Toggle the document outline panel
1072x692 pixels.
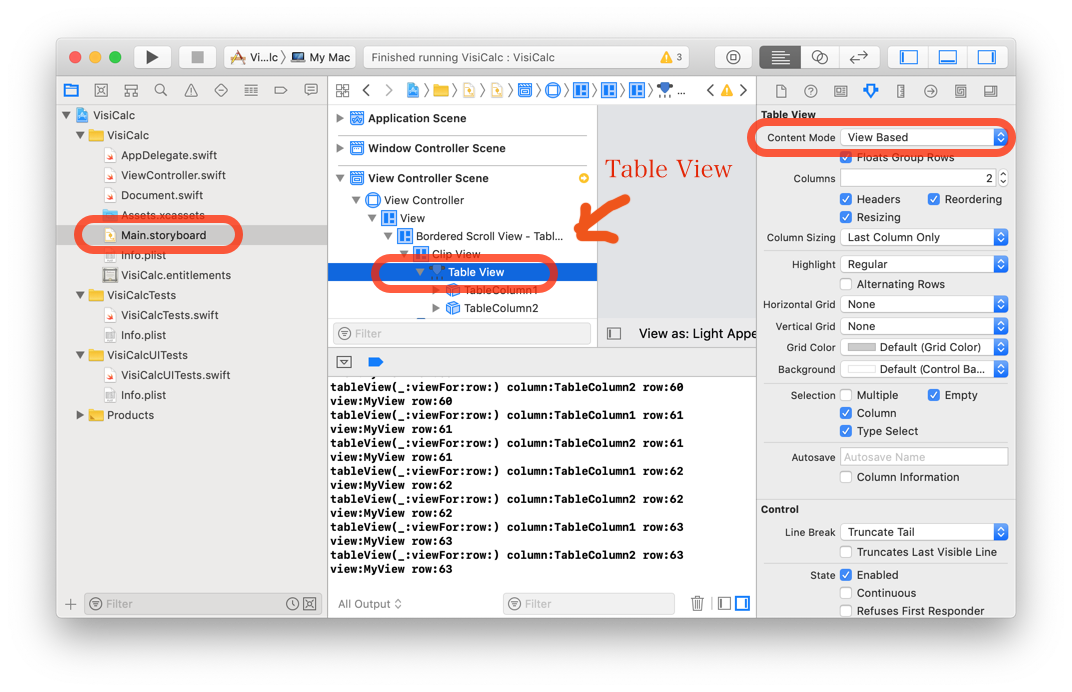point(614,334)
